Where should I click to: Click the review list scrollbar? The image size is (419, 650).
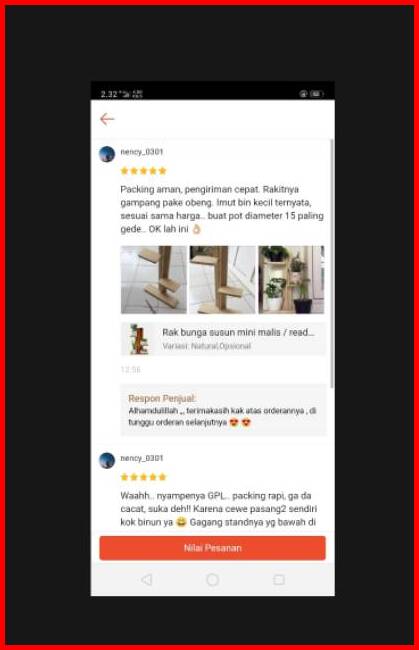(332, 264)
